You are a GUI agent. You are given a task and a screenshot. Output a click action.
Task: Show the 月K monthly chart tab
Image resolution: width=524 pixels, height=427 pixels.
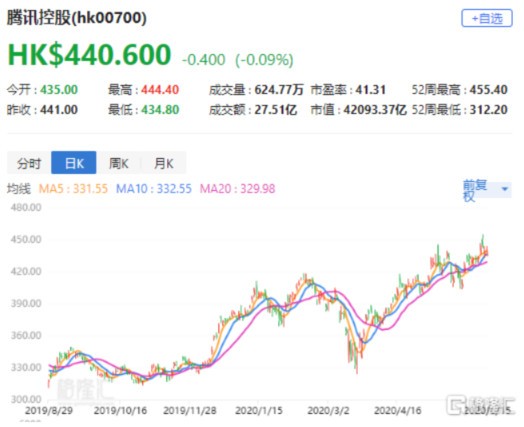164,163
